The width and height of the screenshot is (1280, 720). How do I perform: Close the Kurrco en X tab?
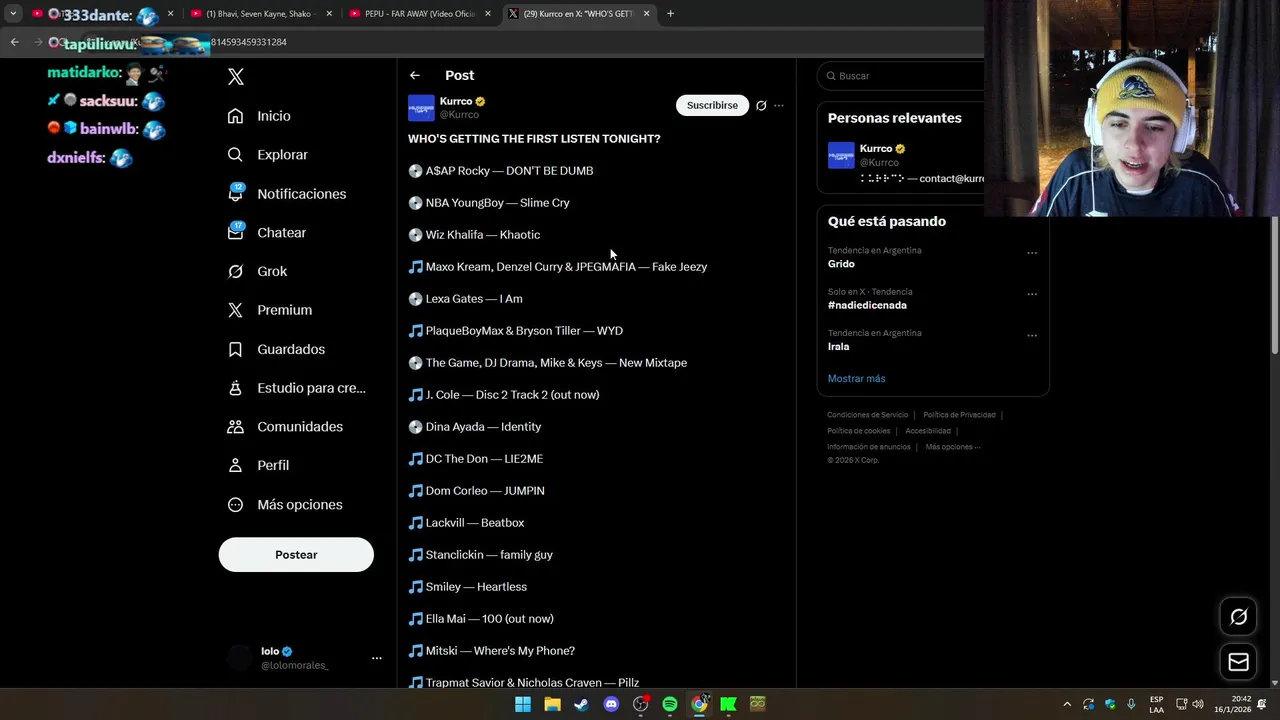click(x=647, y=14)
